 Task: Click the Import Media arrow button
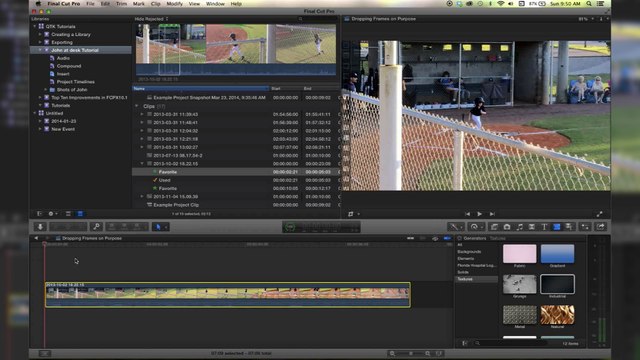(40, 227)
